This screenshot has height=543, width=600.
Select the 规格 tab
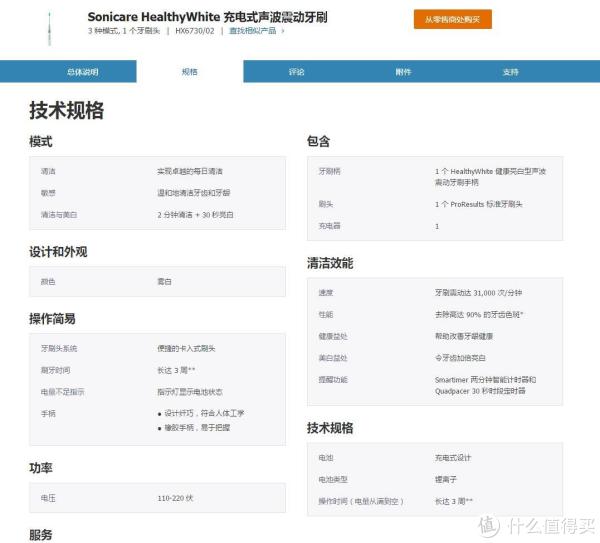190,72
